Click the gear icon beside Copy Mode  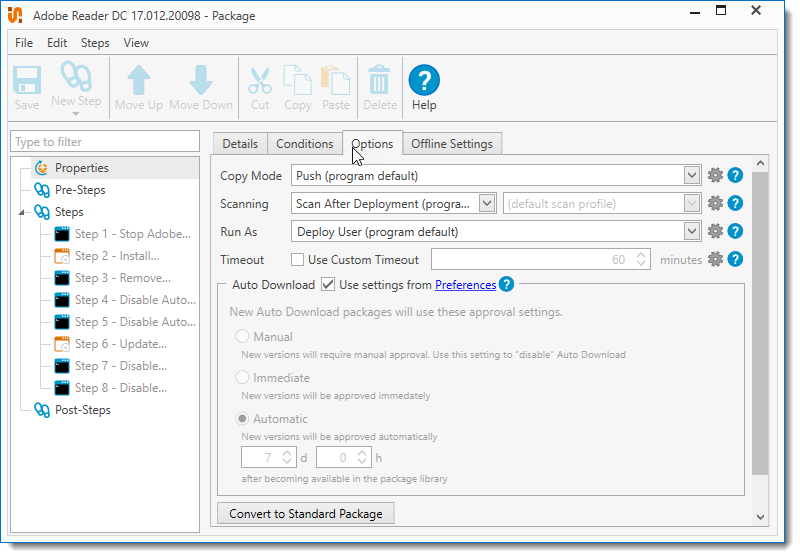(715, 176)
